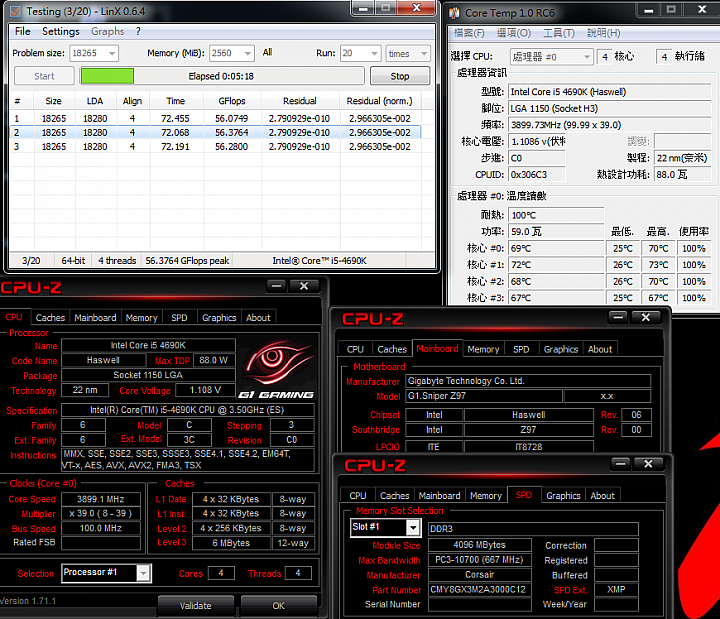Open the File menu in LinX

coord(22,31)
